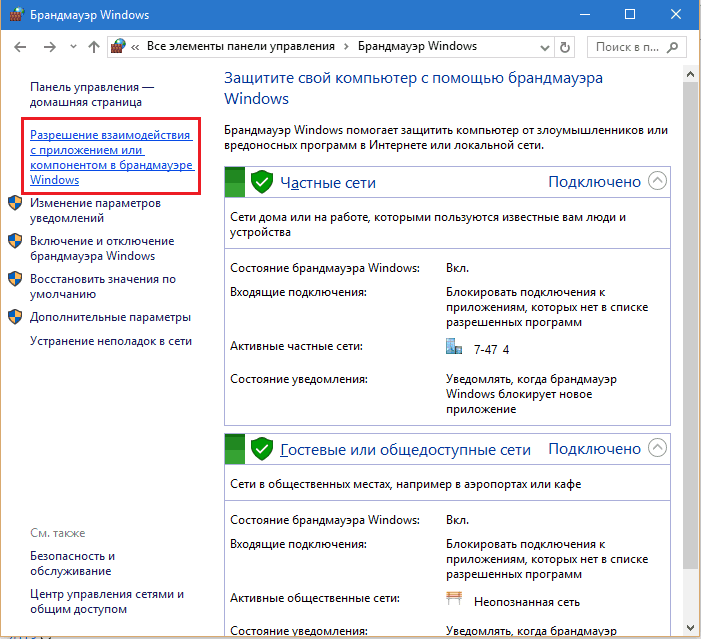Image resolution: width=701 pixels, height=639 pixels.
Task: Click the bench icon beside Неопознанная сеть
Action: click(454, 598)
